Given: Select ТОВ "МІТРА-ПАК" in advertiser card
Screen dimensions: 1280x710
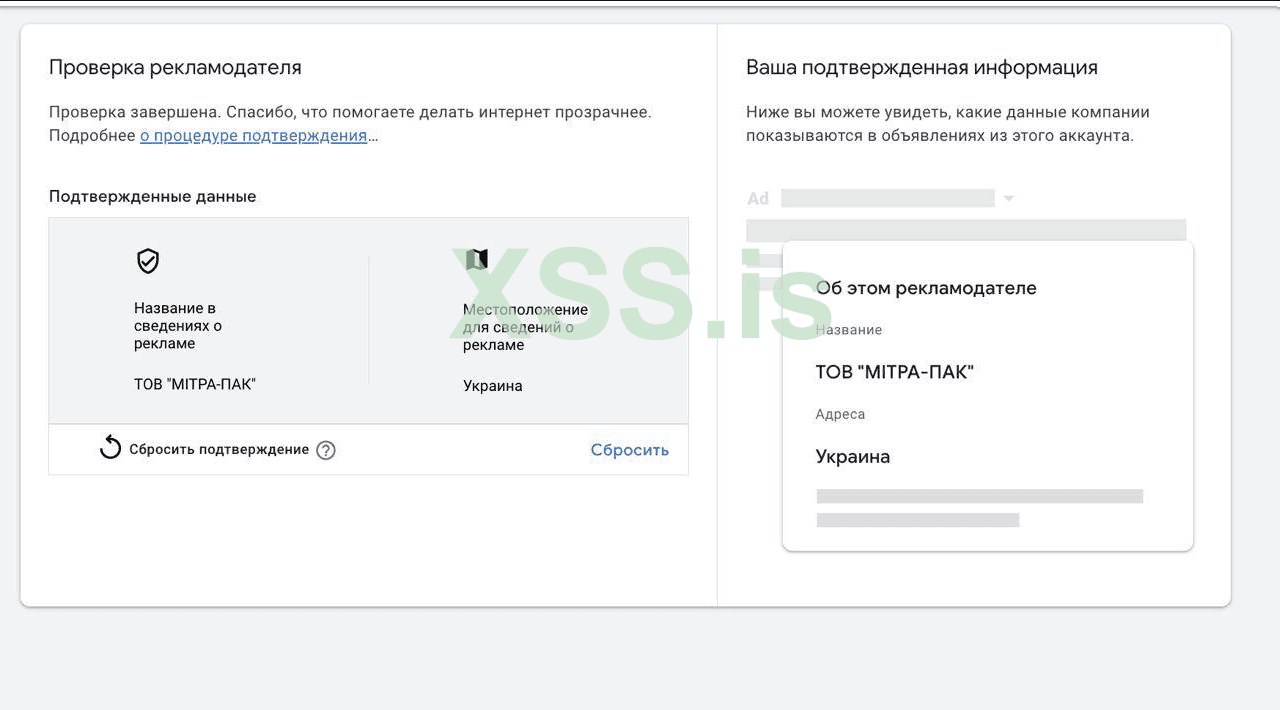Looking at the screenshot, I should (x=895, y=373).
